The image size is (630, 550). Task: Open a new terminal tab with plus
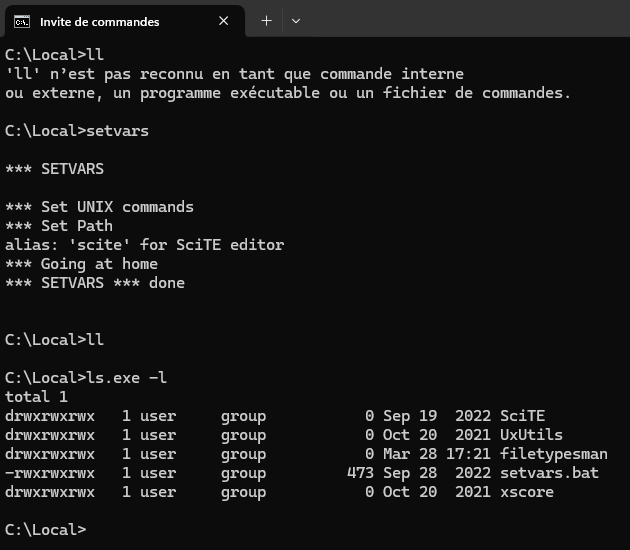pos(266,21)
